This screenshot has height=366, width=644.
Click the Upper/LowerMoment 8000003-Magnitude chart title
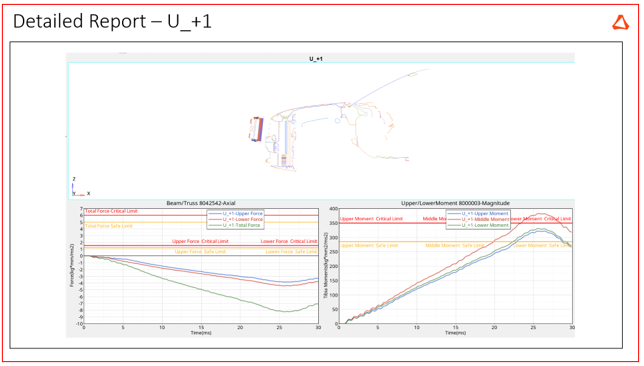coord(455,203)
